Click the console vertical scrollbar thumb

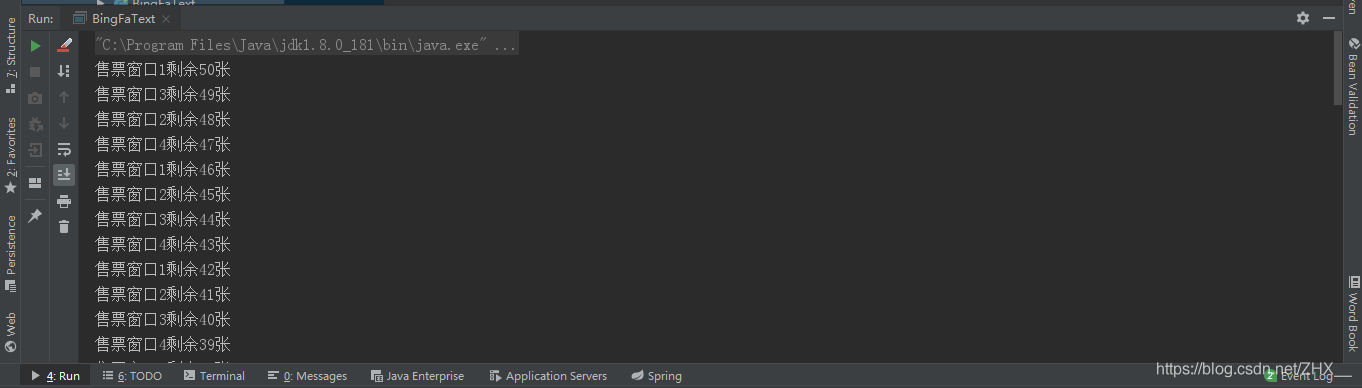(x=1337, y=68)
